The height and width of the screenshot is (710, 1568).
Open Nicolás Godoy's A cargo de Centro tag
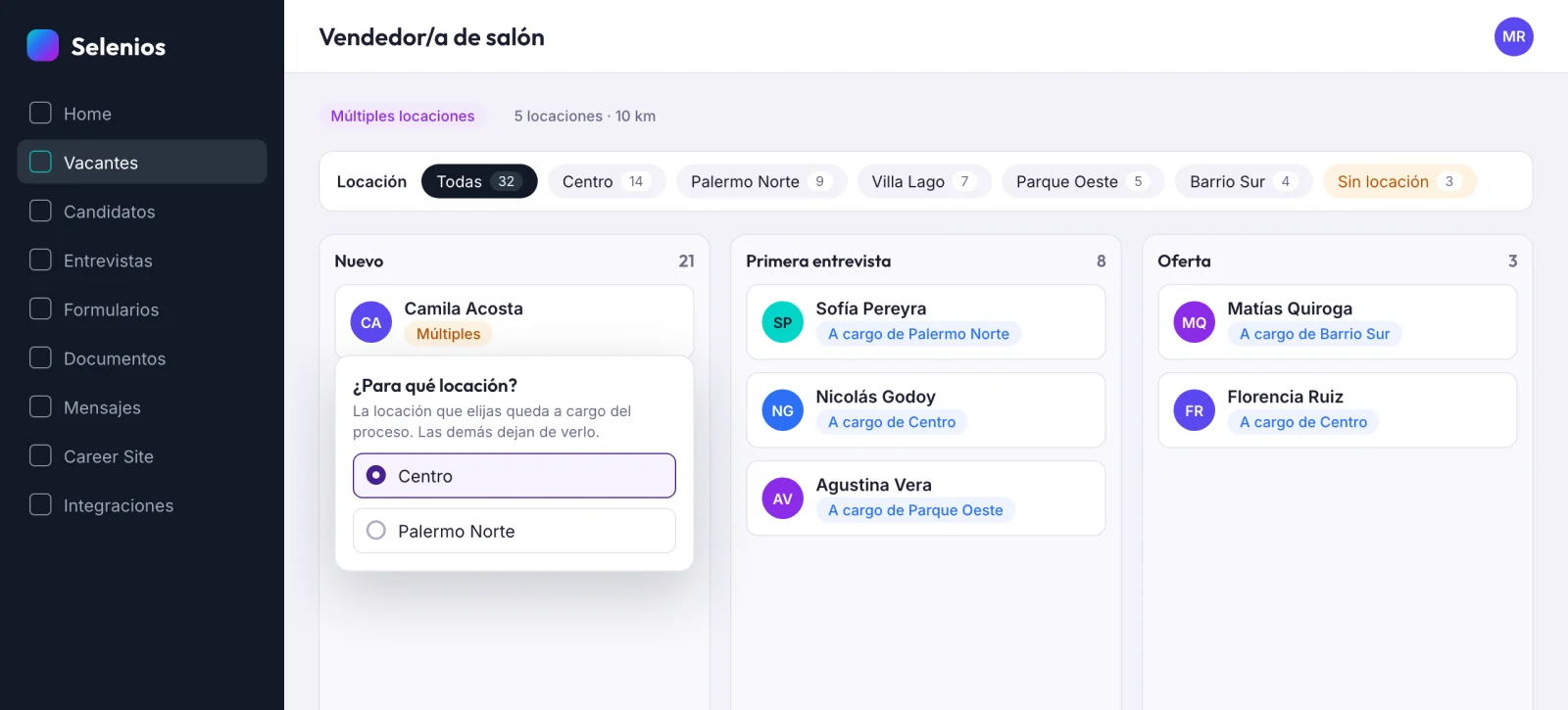tap(892, 422)
